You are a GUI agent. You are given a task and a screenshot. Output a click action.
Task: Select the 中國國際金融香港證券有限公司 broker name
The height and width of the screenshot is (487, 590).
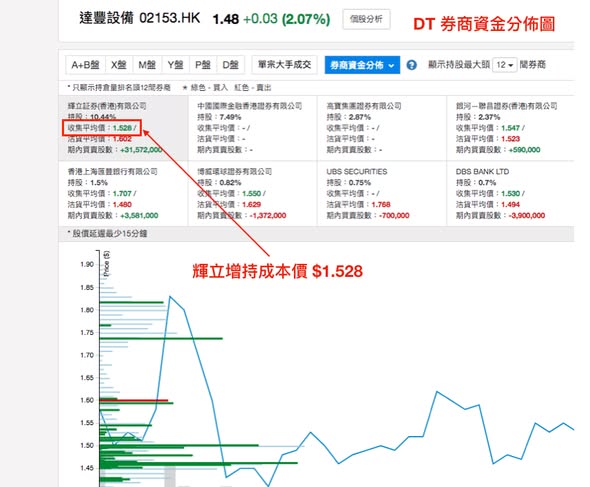pos(249,106)
